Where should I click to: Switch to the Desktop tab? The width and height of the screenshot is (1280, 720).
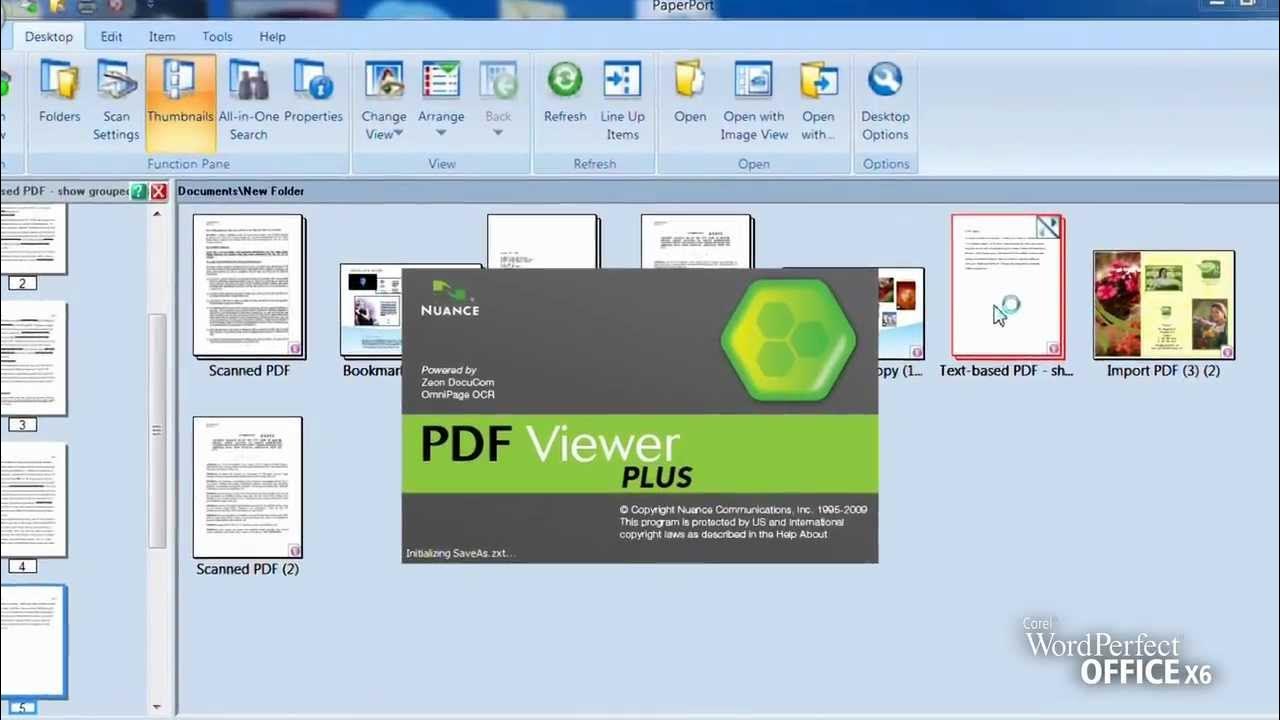pos(49,37)
